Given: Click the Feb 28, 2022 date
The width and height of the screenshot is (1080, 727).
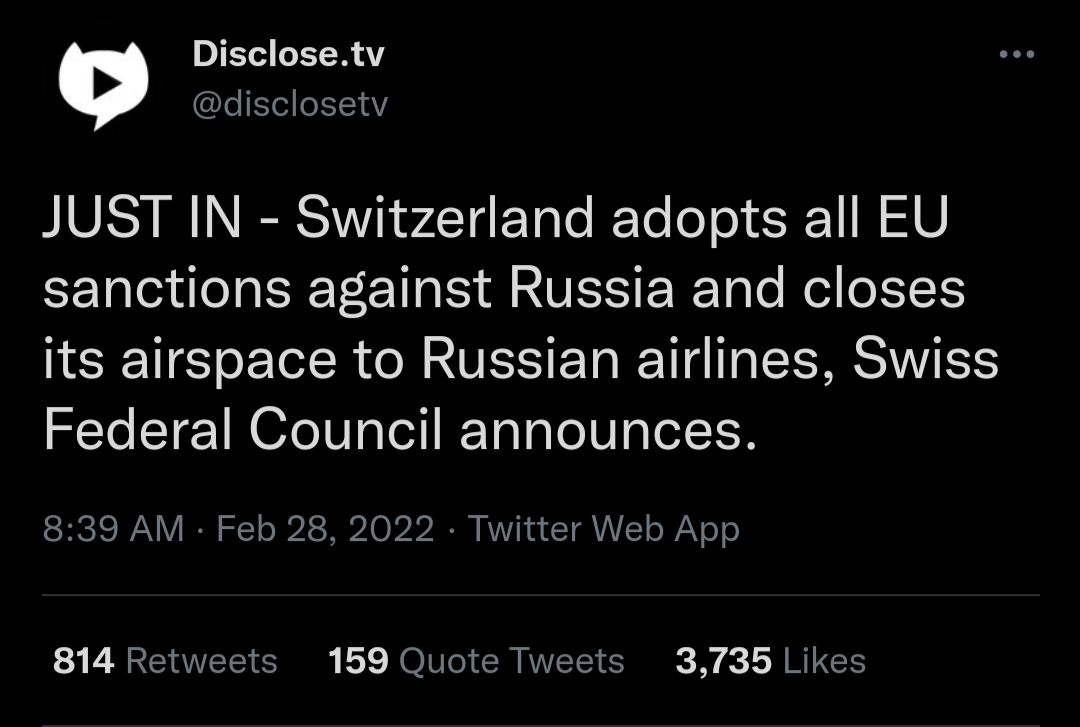Looking at the screenshot, I should pos(325,528).
